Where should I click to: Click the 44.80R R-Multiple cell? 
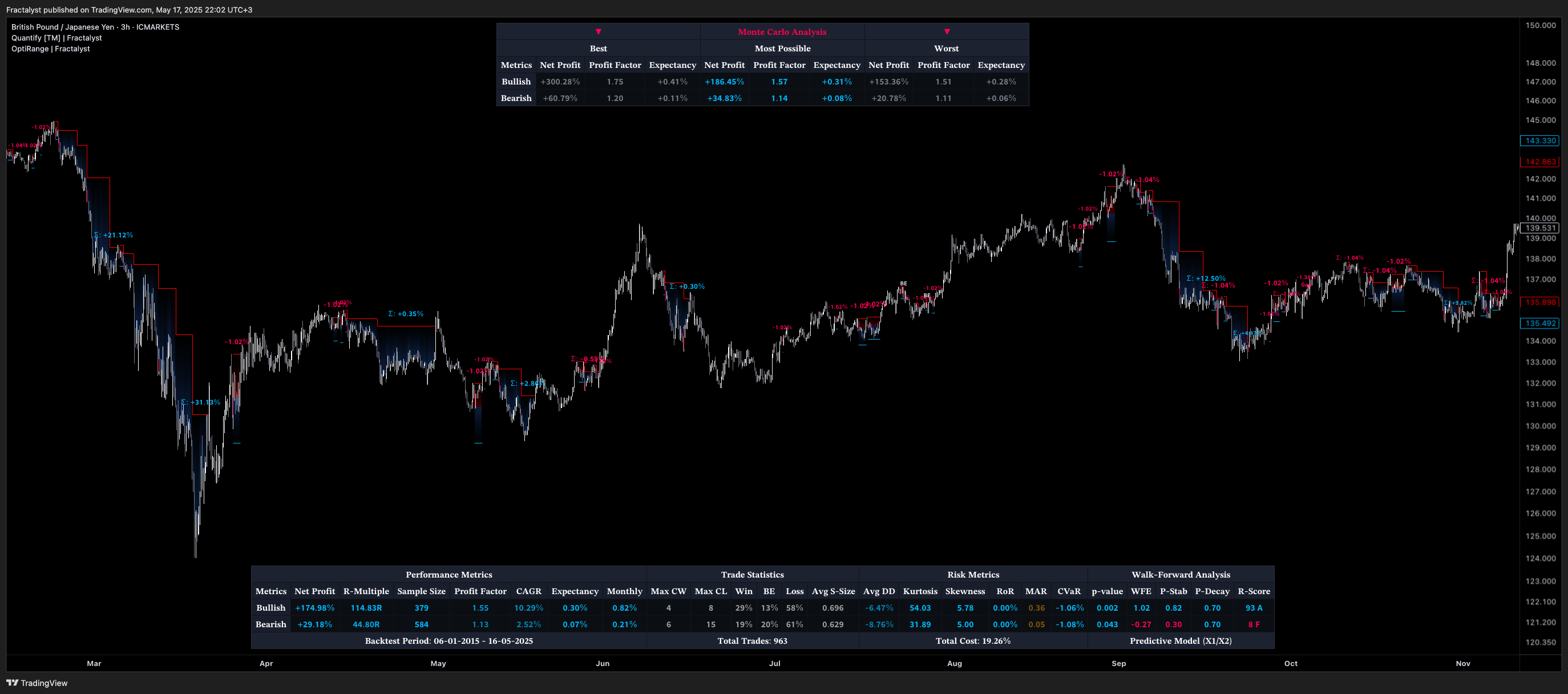point(366,624)
